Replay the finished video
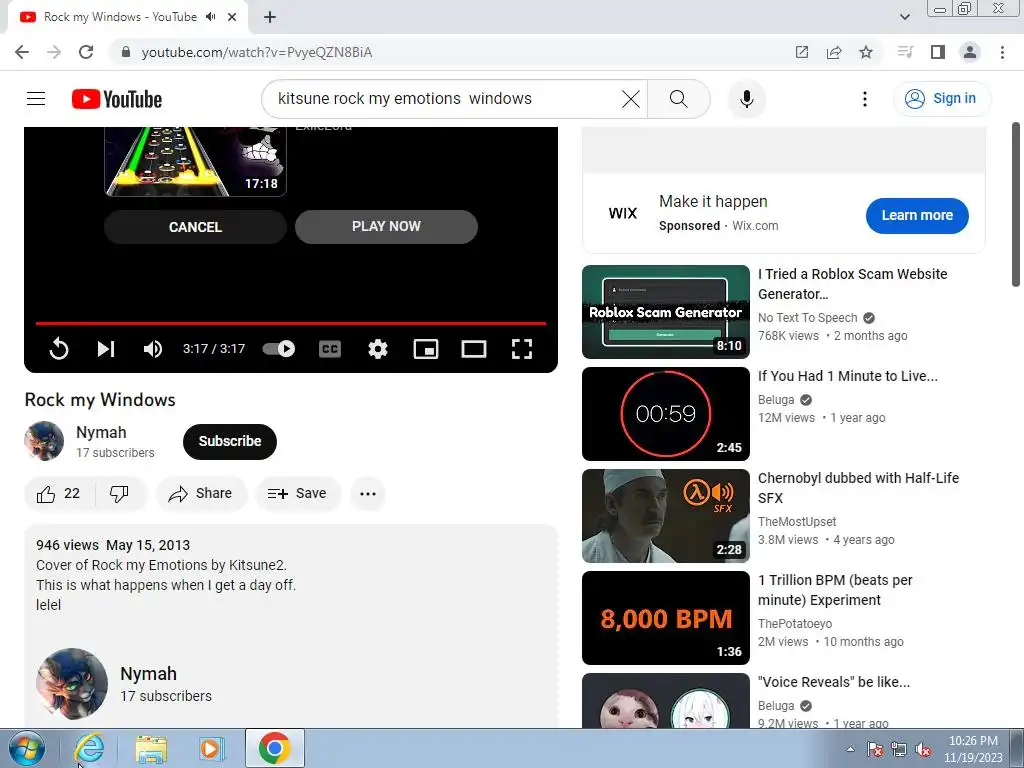 coord(59,349)
